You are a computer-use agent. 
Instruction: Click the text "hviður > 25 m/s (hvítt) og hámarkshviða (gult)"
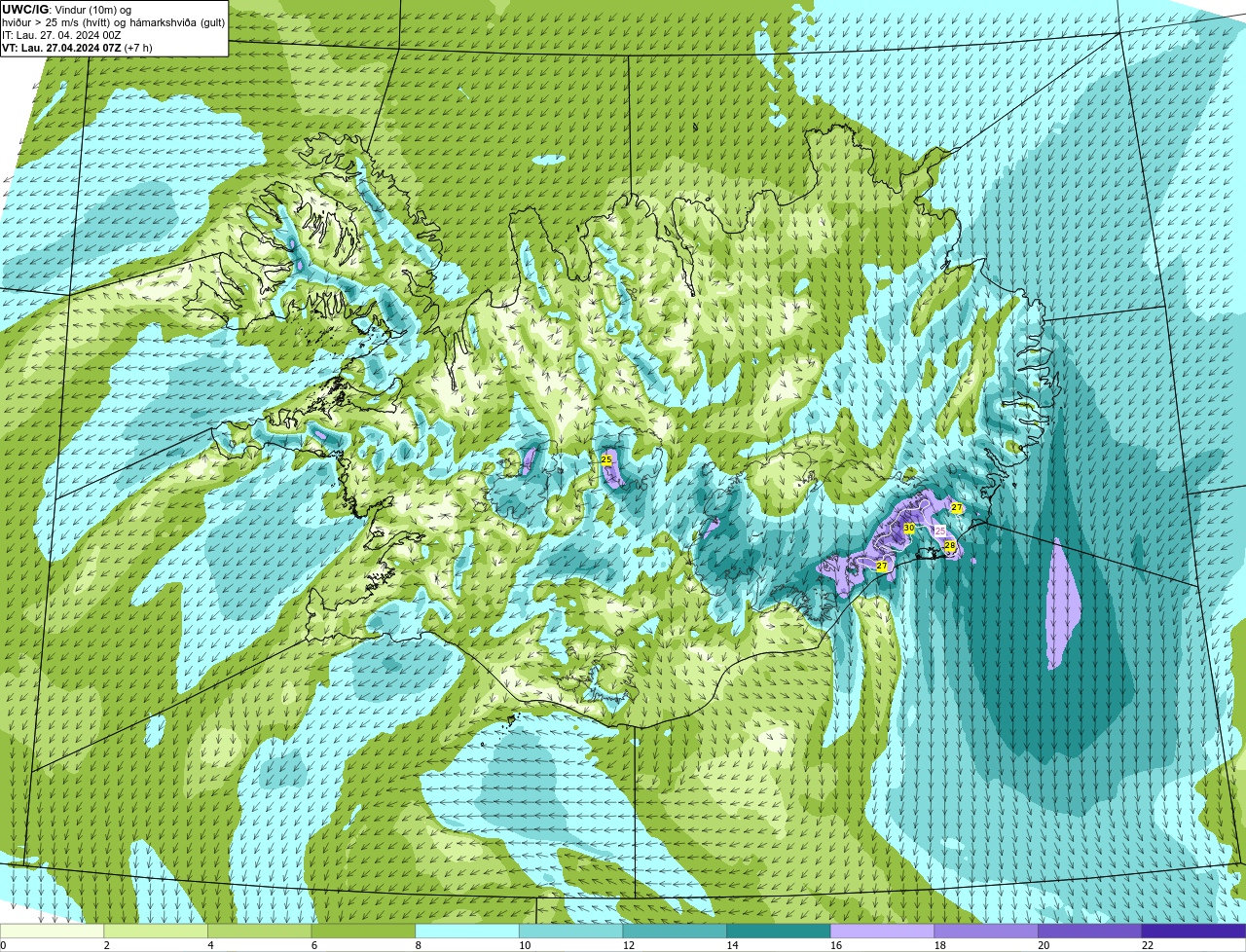click(113, 21)
